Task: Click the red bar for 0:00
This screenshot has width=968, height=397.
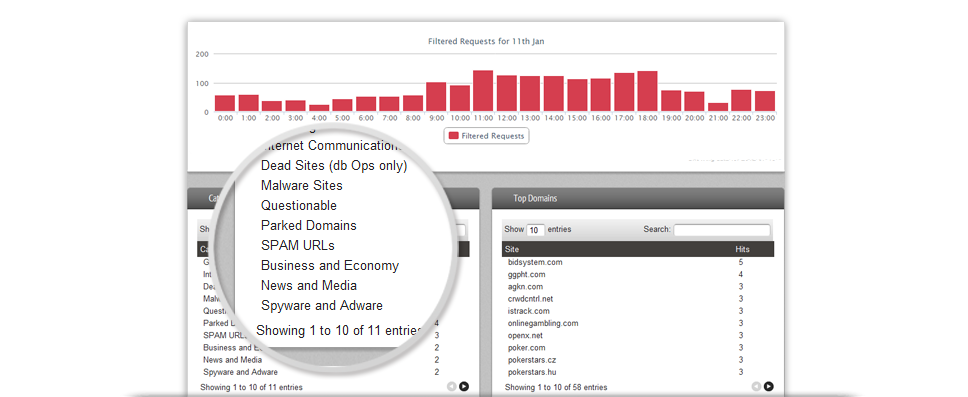Action: (225, 104)
